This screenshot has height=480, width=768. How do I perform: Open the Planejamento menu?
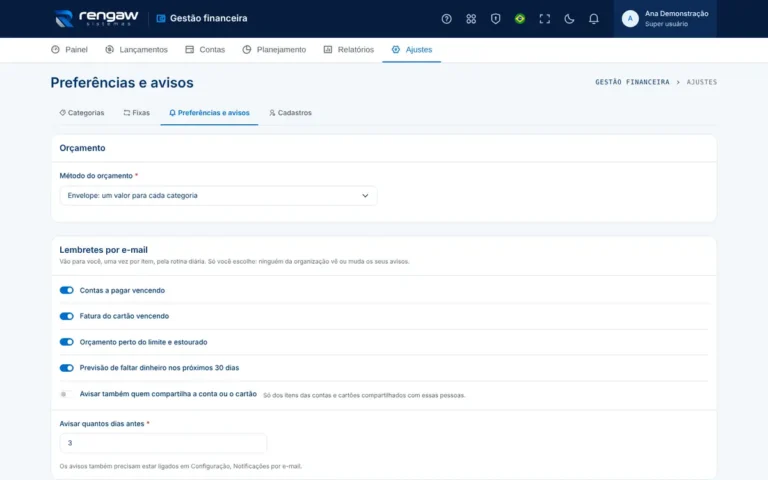[274, 49]
